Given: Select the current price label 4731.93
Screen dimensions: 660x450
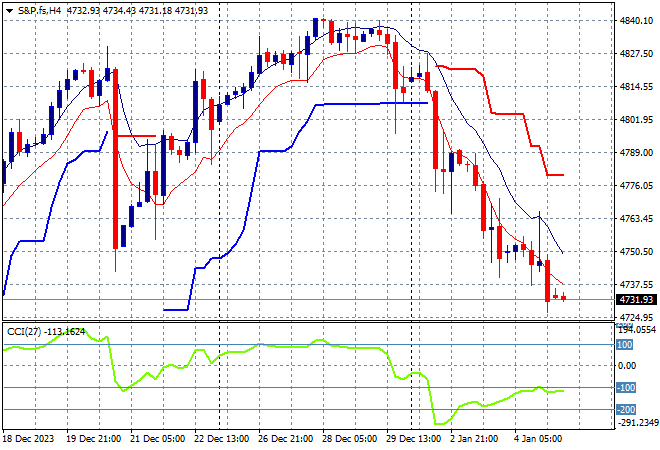Looking at the screenshot, I should pyautogui.click(x=636, y=300).
